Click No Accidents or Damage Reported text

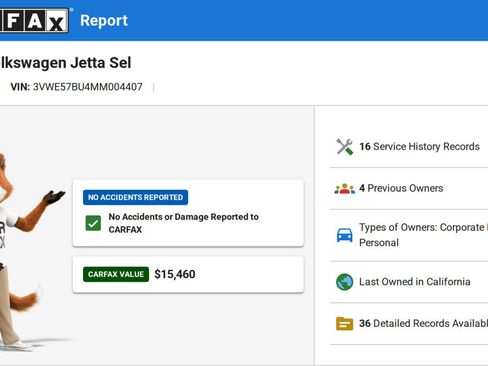pos(184,223)
